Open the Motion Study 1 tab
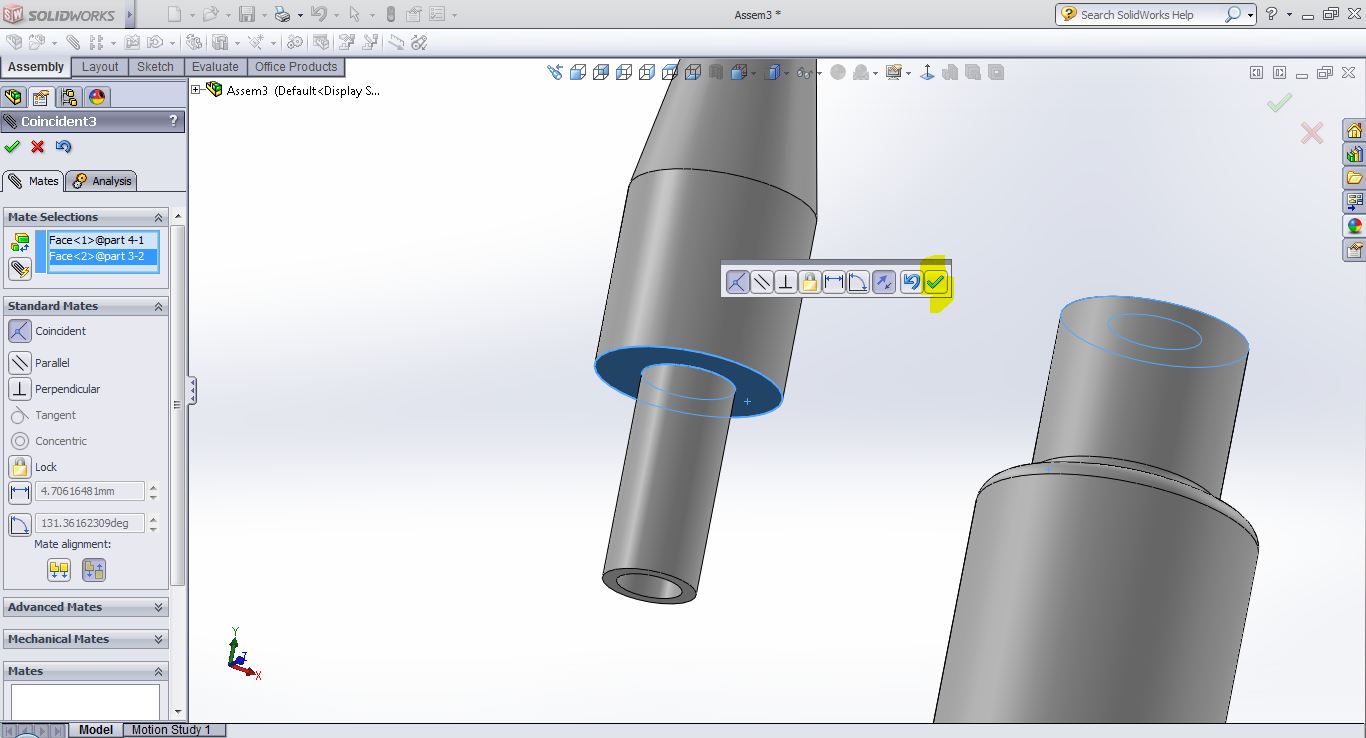1366x738 pixels. click(171, 730)
